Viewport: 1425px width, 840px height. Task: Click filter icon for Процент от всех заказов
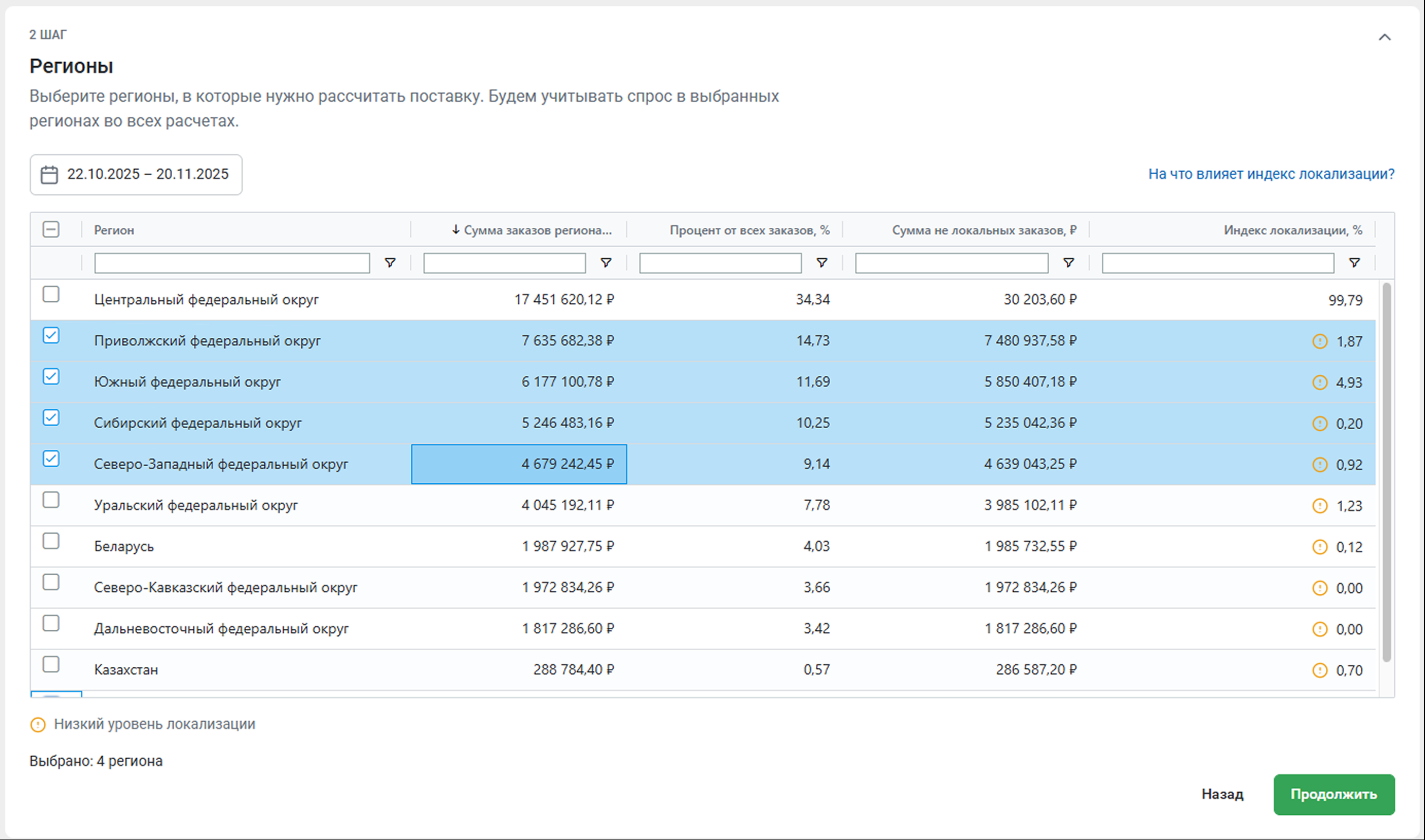point(821,263)
